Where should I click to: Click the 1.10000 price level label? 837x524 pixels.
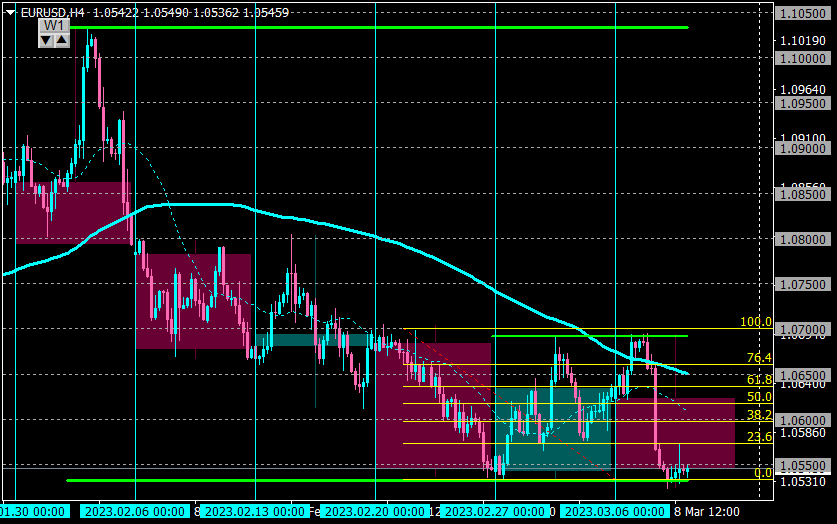click(x=803, y=58)
